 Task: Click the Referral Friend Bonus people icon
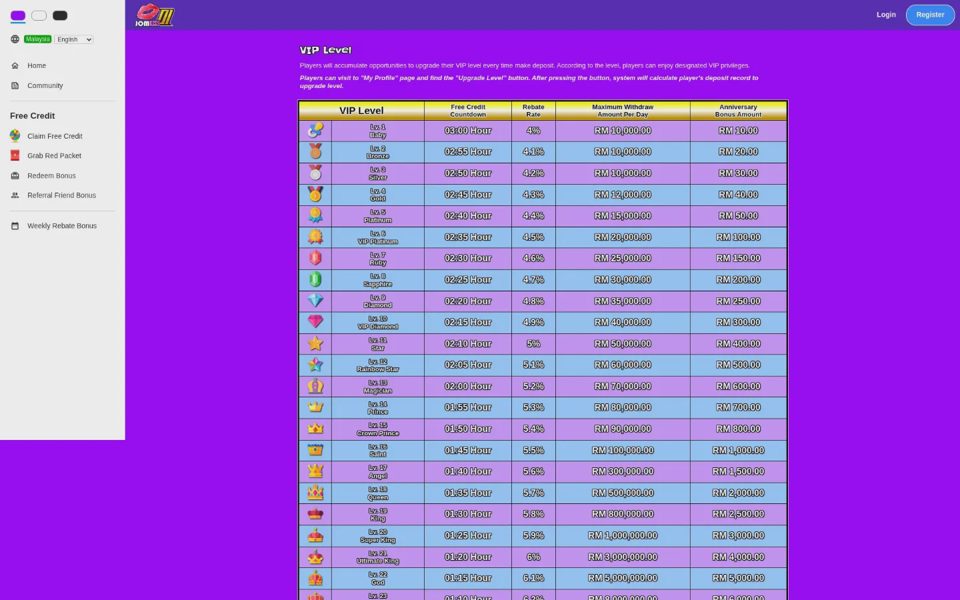click(15, 195)
